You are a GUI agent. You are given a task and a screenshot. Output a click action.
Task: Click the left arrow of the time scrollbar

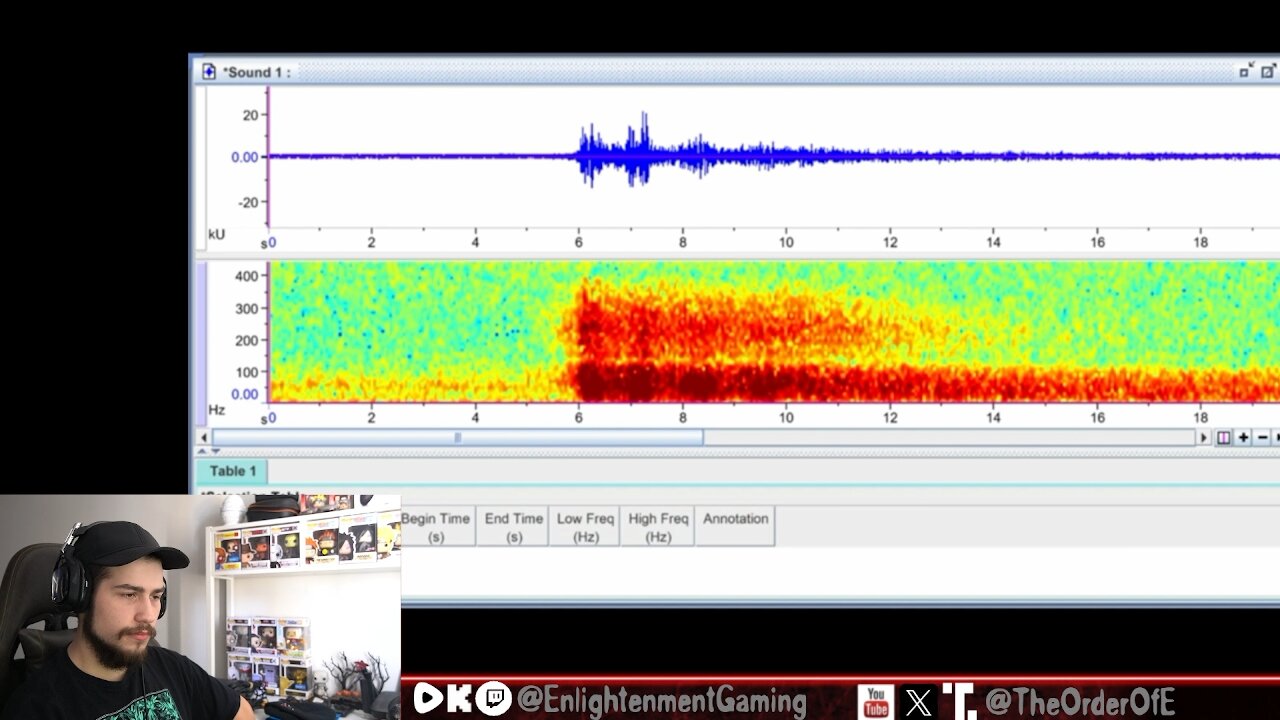pos(204,437)
